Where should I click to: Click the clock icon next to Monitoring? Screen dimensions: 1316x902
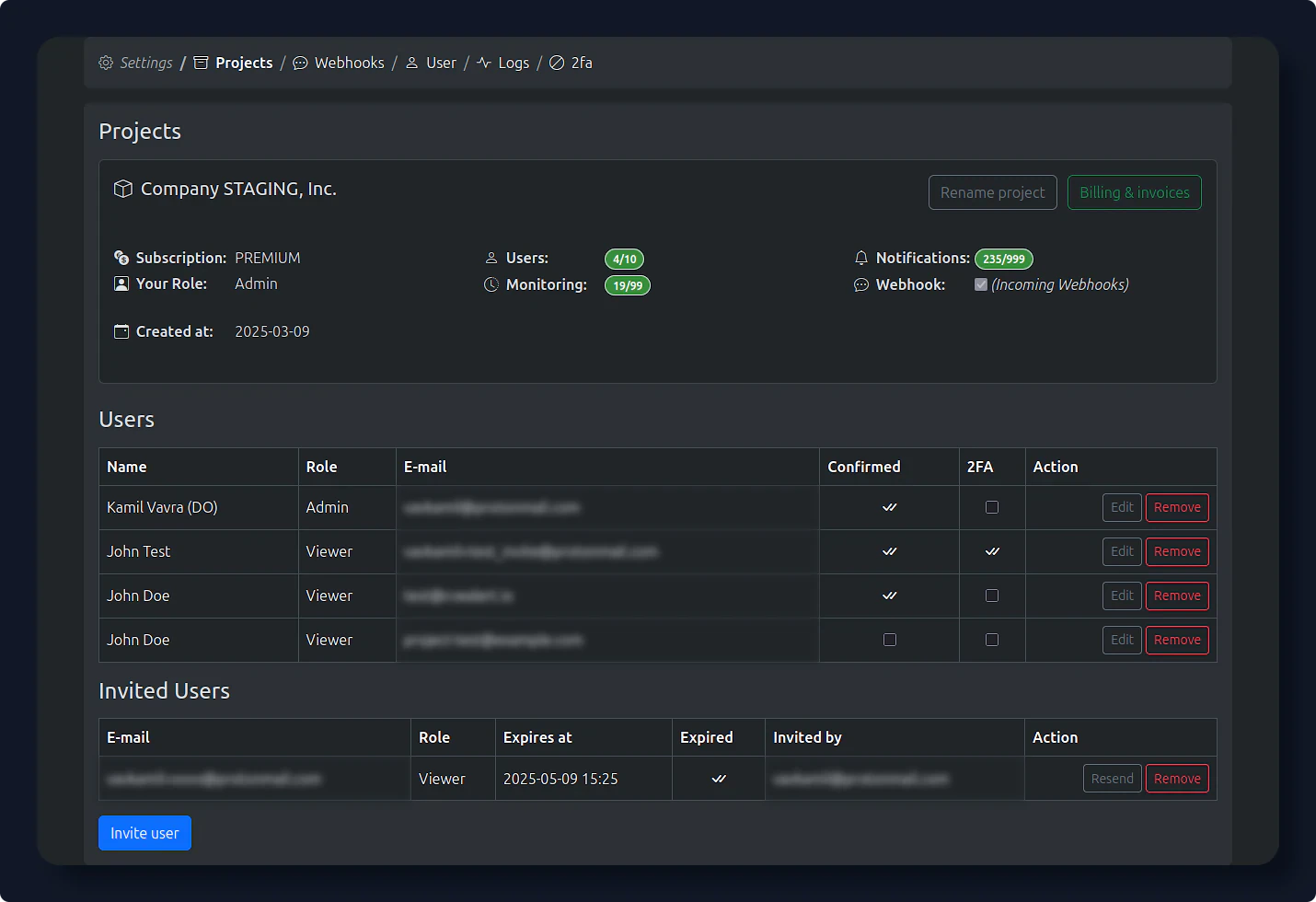(491, 284)
